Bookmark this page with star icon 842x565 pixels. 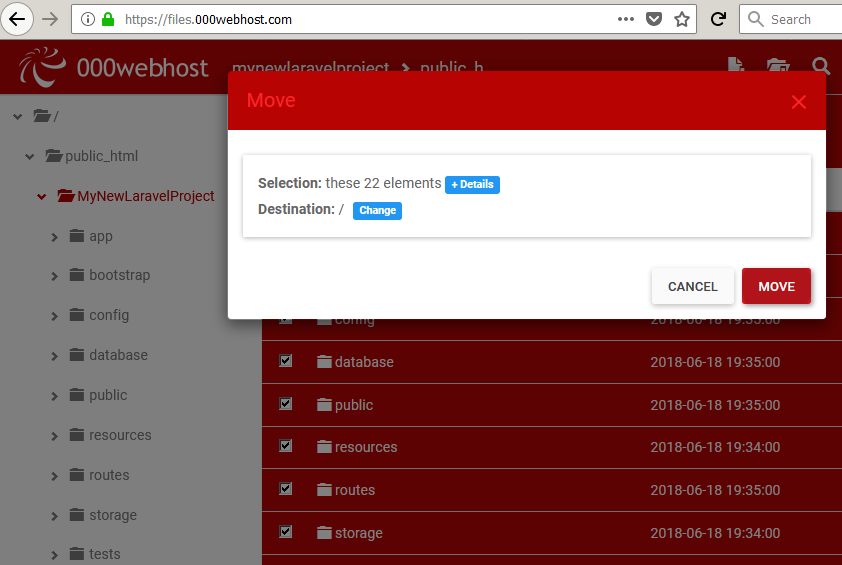pyautogui.click(x=681, y=19)
